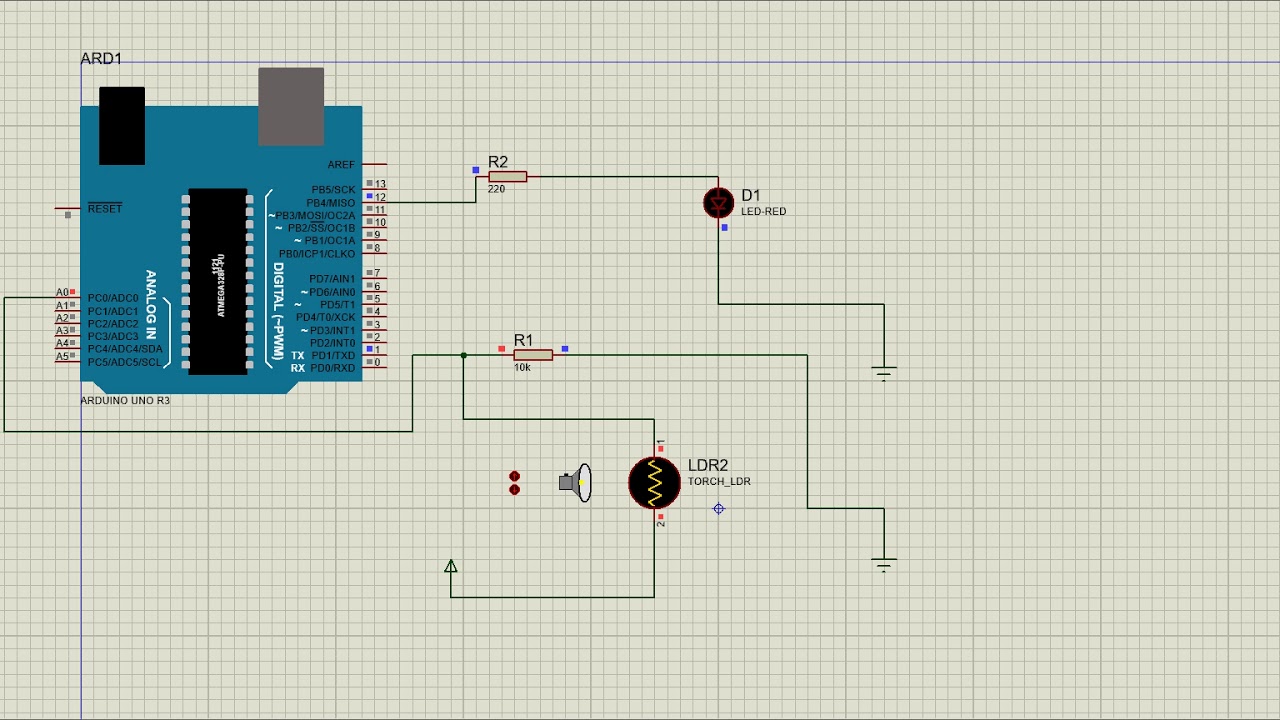Image resolution: width=1280 pixels, height=720 pixels.
Task: Select the R1 10k resistor
Action: tap(532, 355)
